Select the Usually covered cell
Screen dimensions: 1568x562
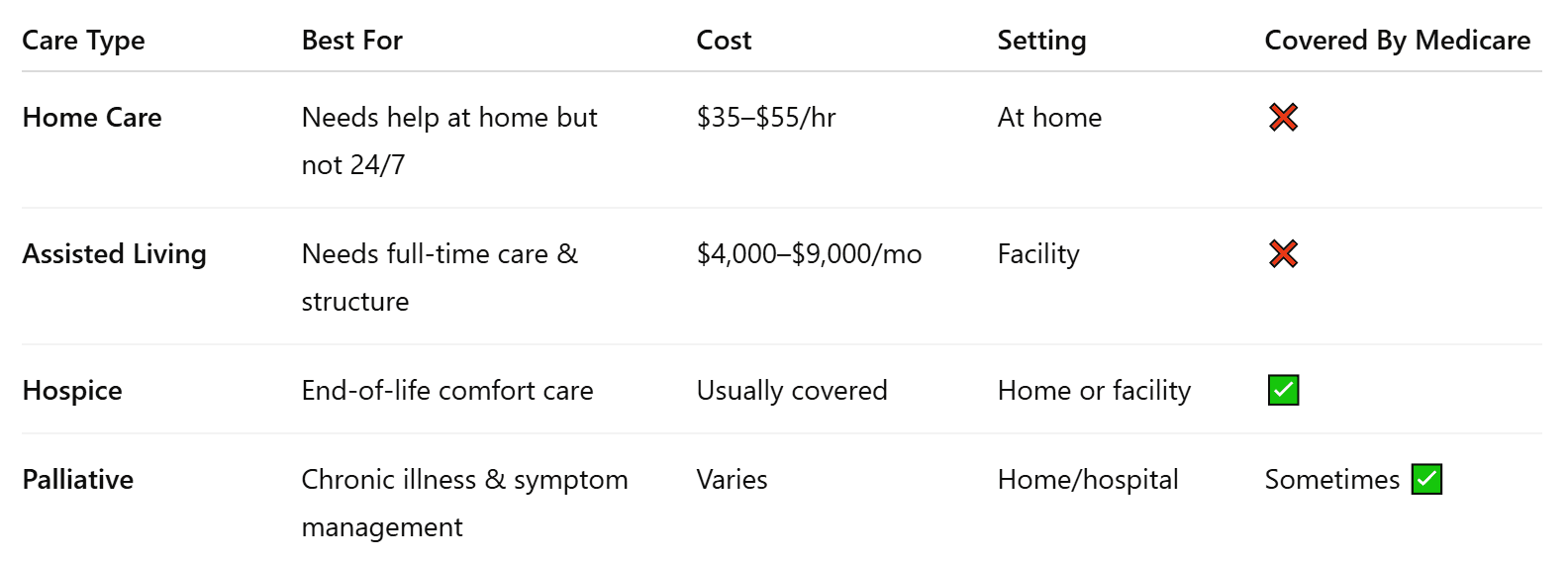(x=792, y=391)
